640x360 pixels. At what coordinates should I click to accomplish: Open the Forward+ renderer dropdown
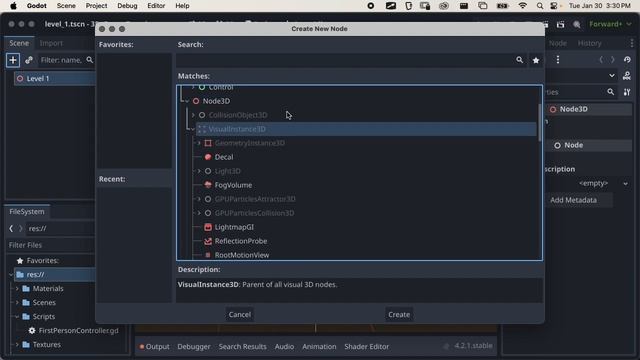click(610, 24)
